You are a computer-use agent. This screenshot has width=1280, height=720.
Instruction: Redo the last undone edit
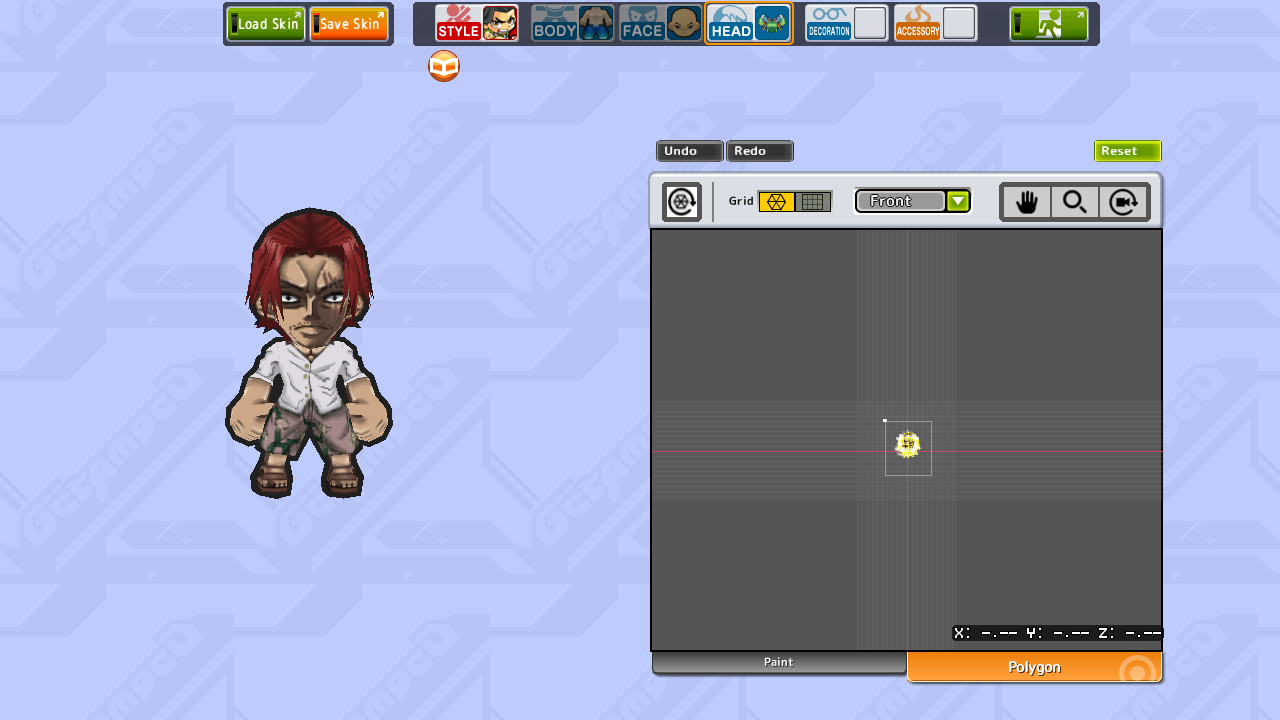point(760,151)
